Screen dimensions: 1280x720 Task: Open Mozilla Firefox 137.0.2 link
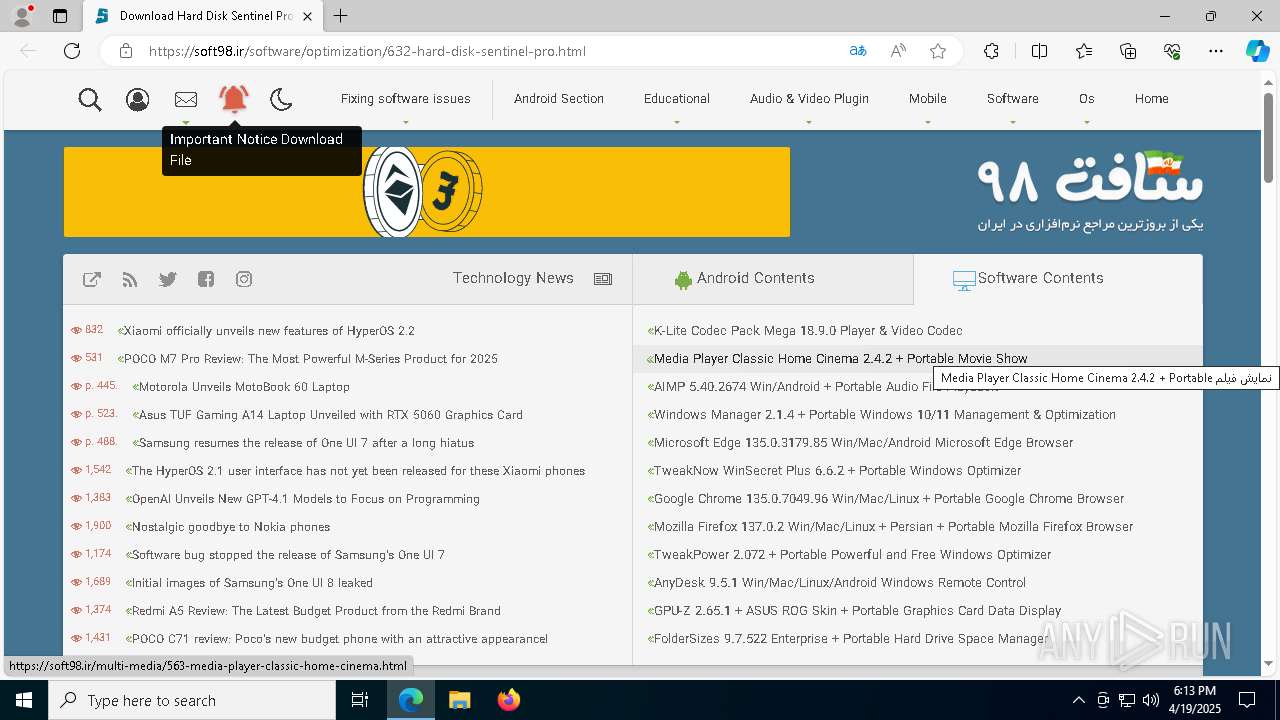point(893,527)
